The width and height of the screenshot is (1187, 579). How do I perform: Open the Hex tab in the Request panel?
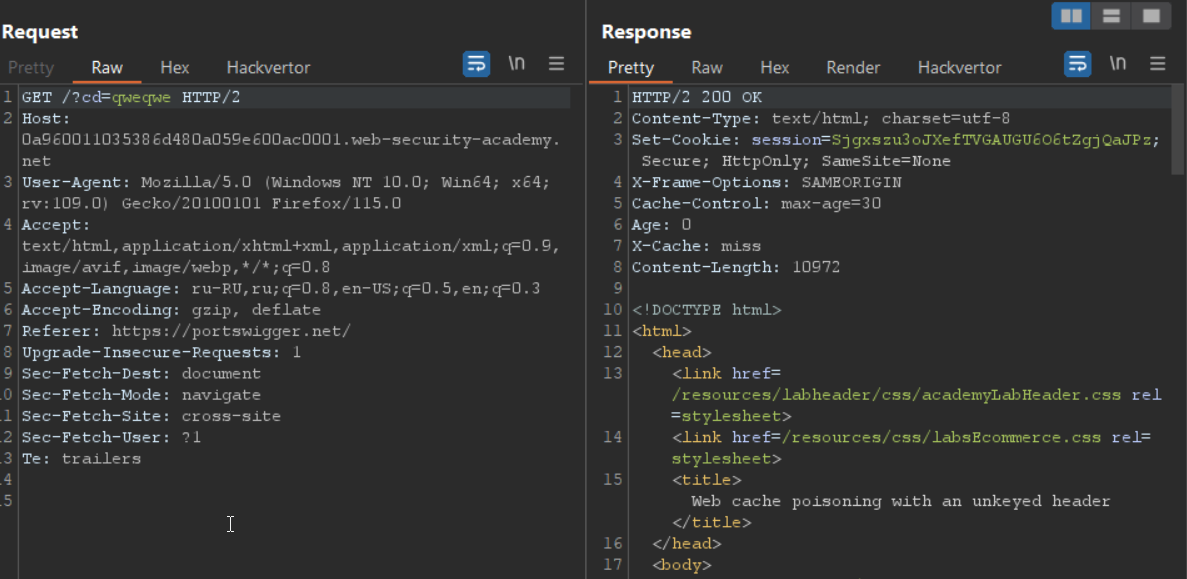point(175,68)
